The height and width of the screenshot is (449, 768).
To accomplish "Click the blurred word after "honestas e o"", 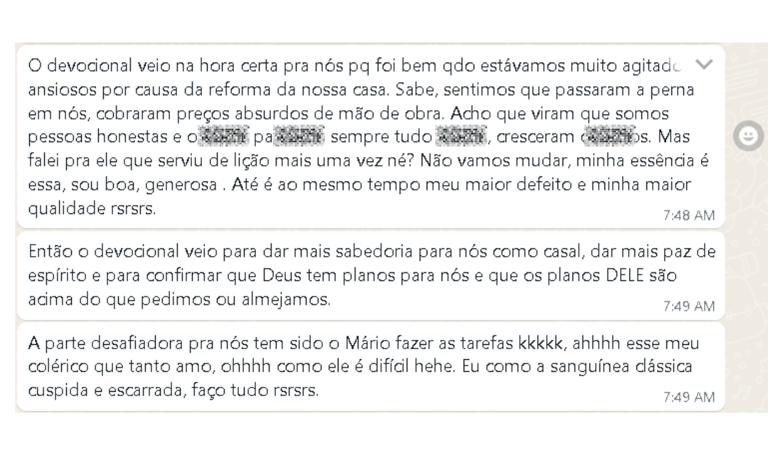I will [x=223, y=137].
